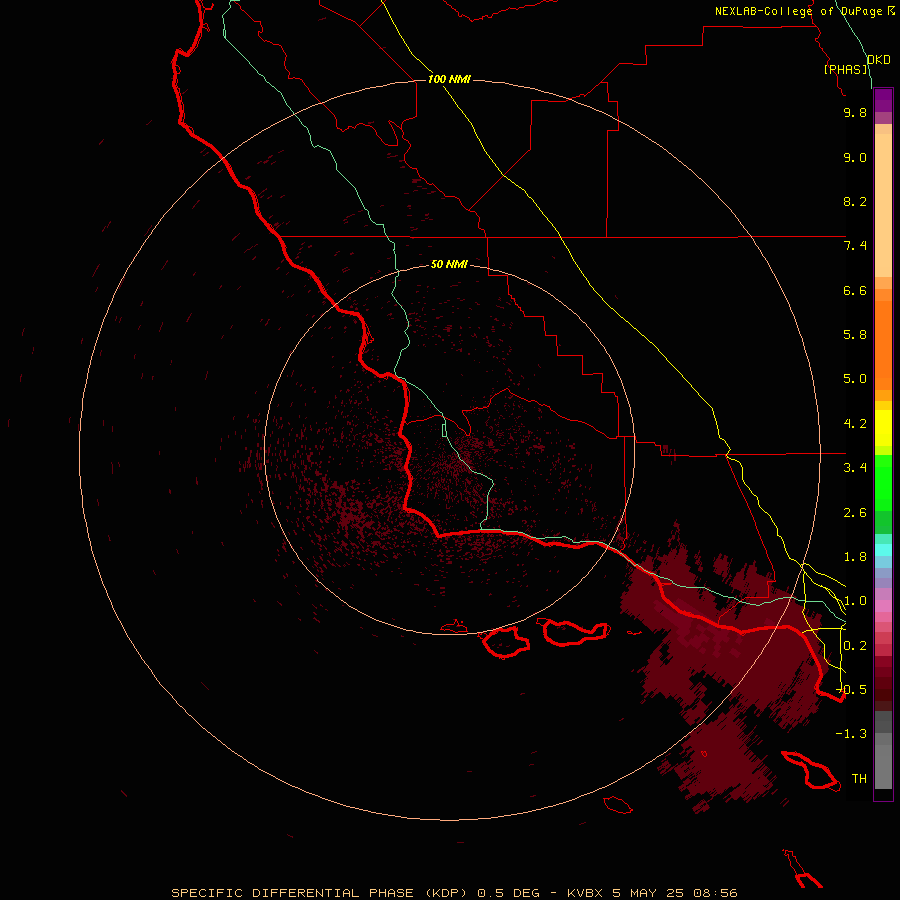Pick the yellow segment of the color bar
Viewport: 900px width, 900px height.
[x=883, y=428]
